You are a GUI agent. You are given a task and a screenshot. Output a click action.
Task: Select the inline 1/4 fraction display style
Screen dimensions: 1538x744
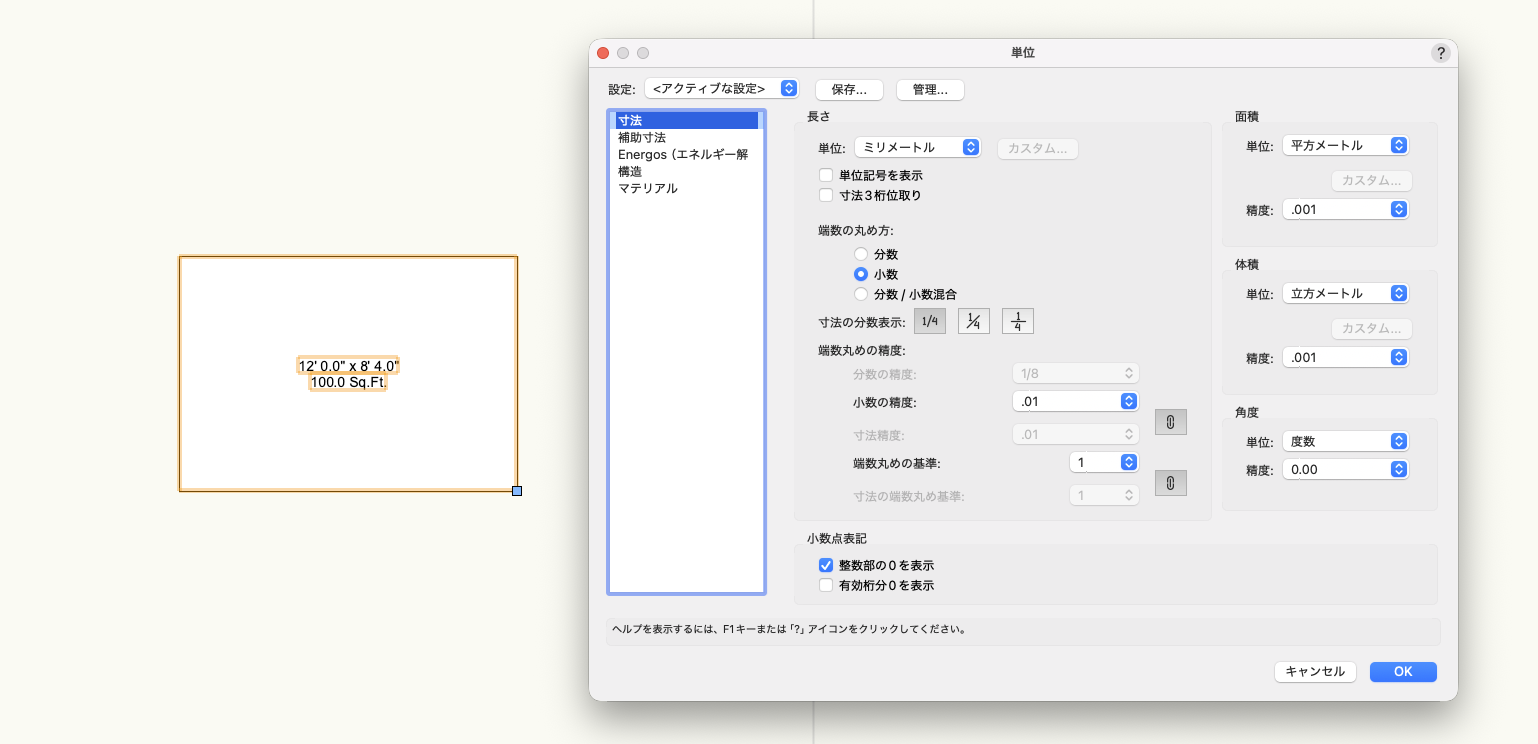tap(930, 321)
